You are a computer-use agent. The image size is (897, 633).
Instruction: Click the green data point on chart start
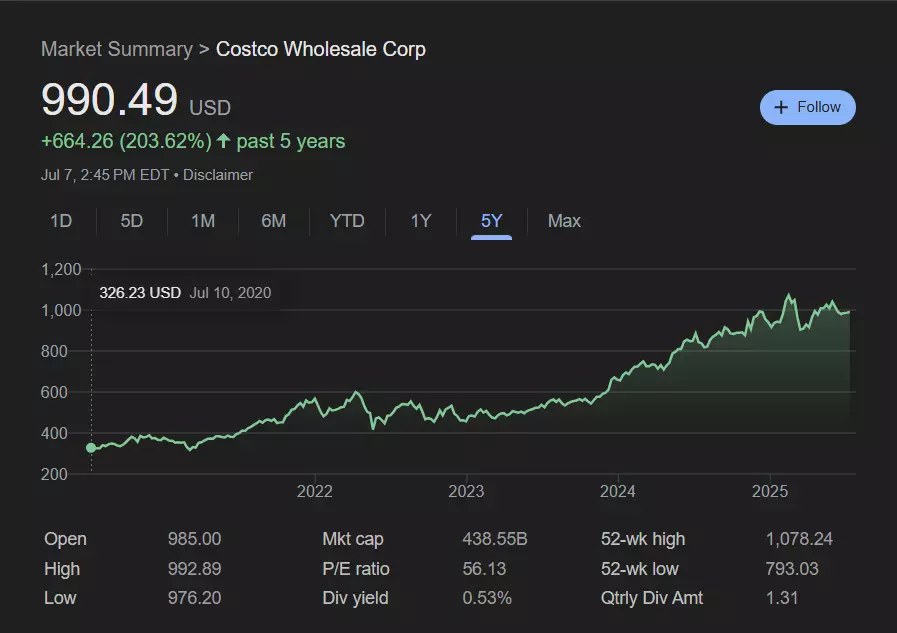click(91, 448)
